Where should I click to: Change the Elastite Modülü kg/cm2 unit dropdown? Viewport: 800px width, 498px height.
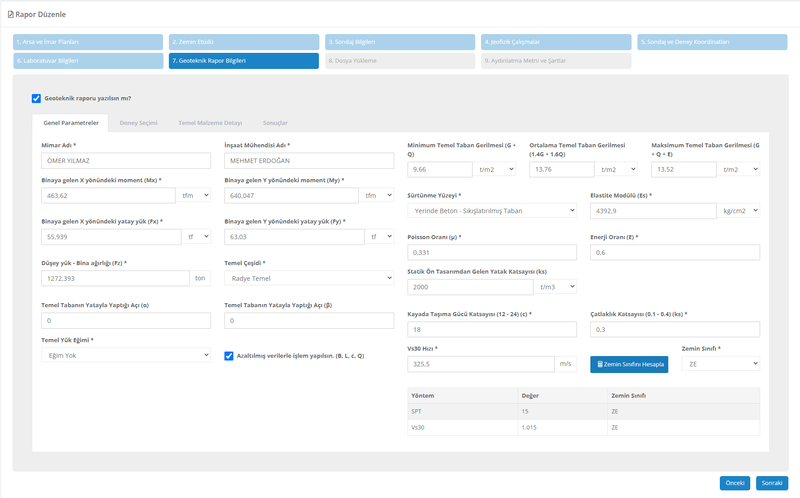coord(738,211)
